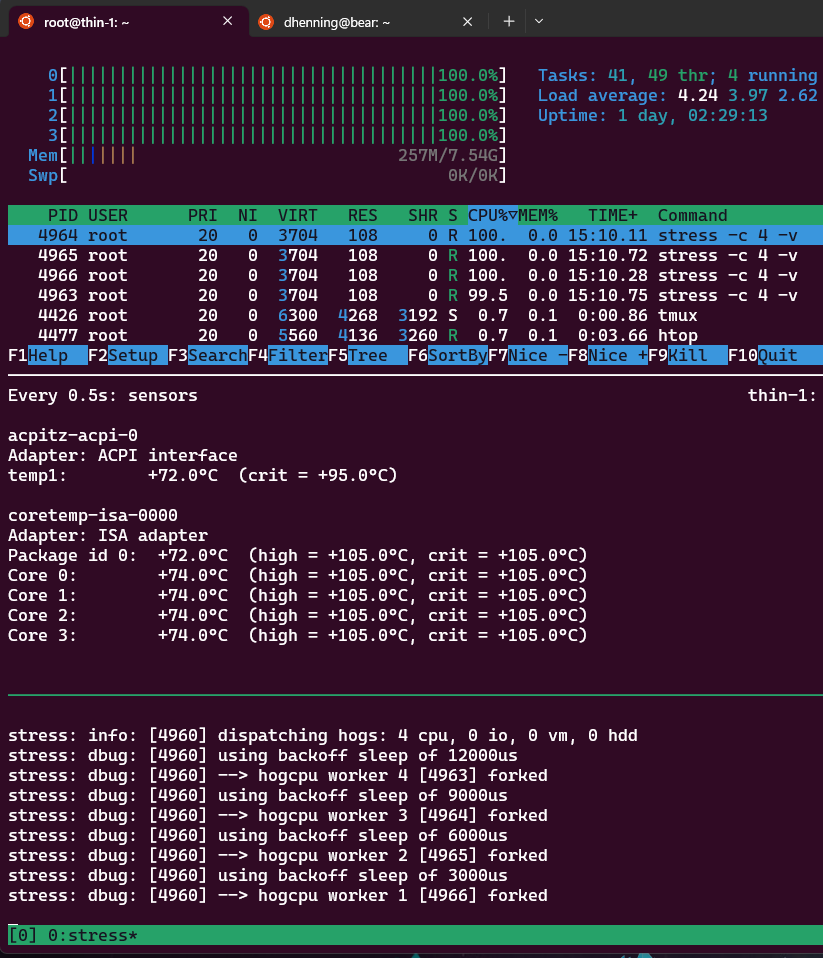Screen dimensions: 823x958
Task: Select the htop process row 4477
Action: (x=415, y=335)
